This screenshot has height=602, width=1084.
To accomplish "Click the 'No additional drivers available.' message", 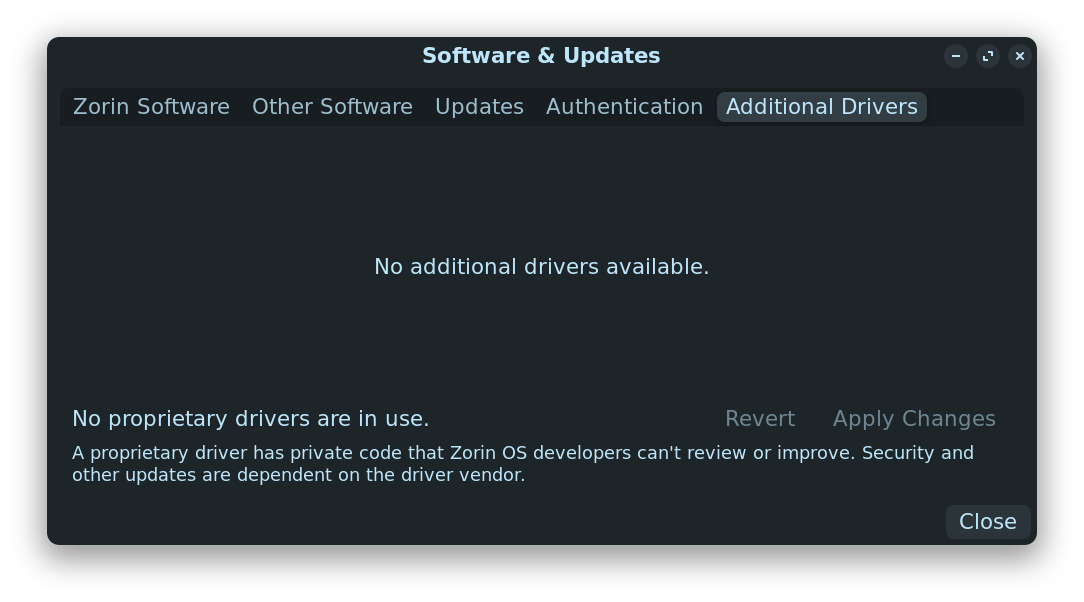I will coord(541,267).
